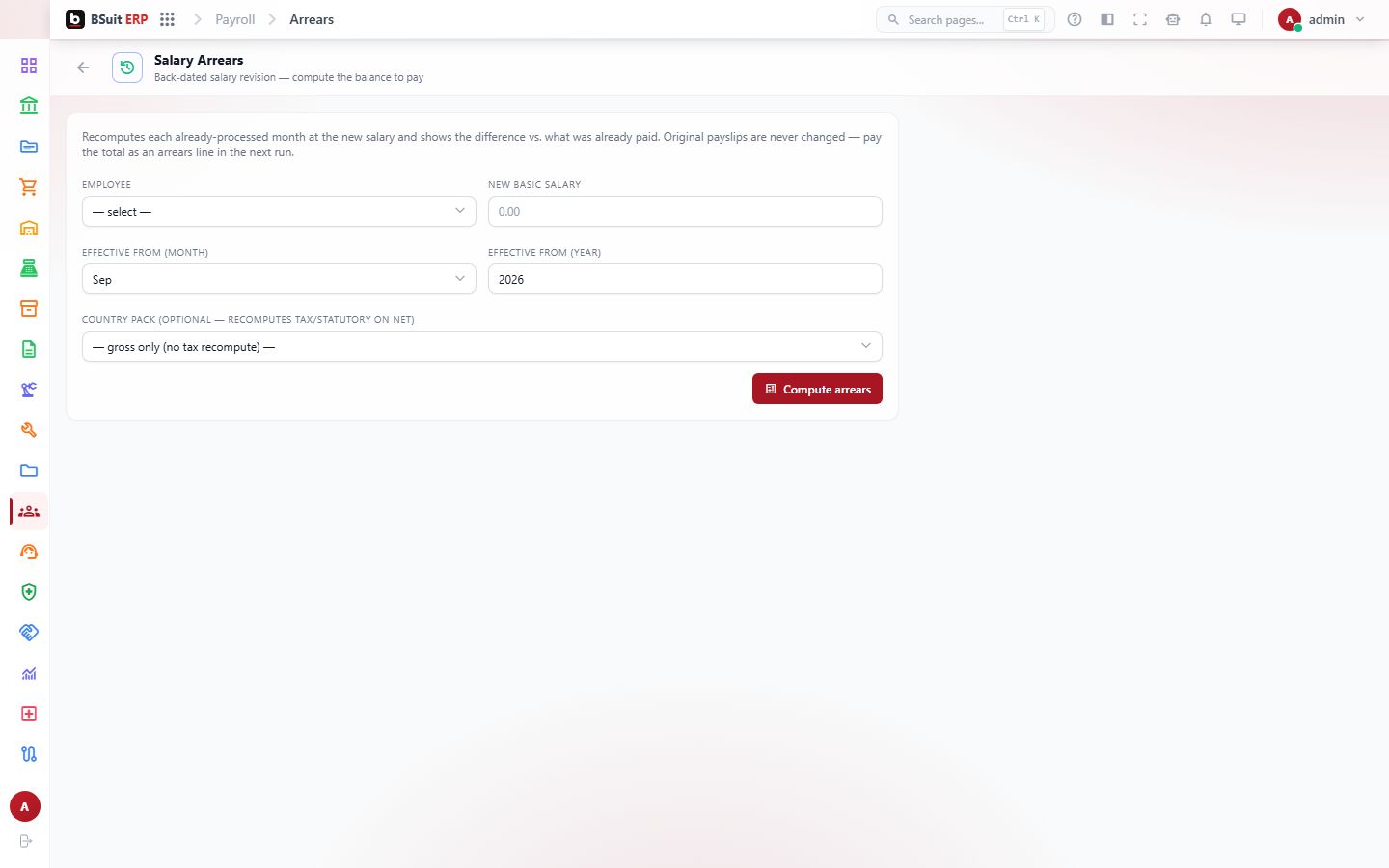Image resolution: width=1389 pixels, height=868 pixels.
Task: Click the green shield sidebar icon
Action: tap(29, 592)
